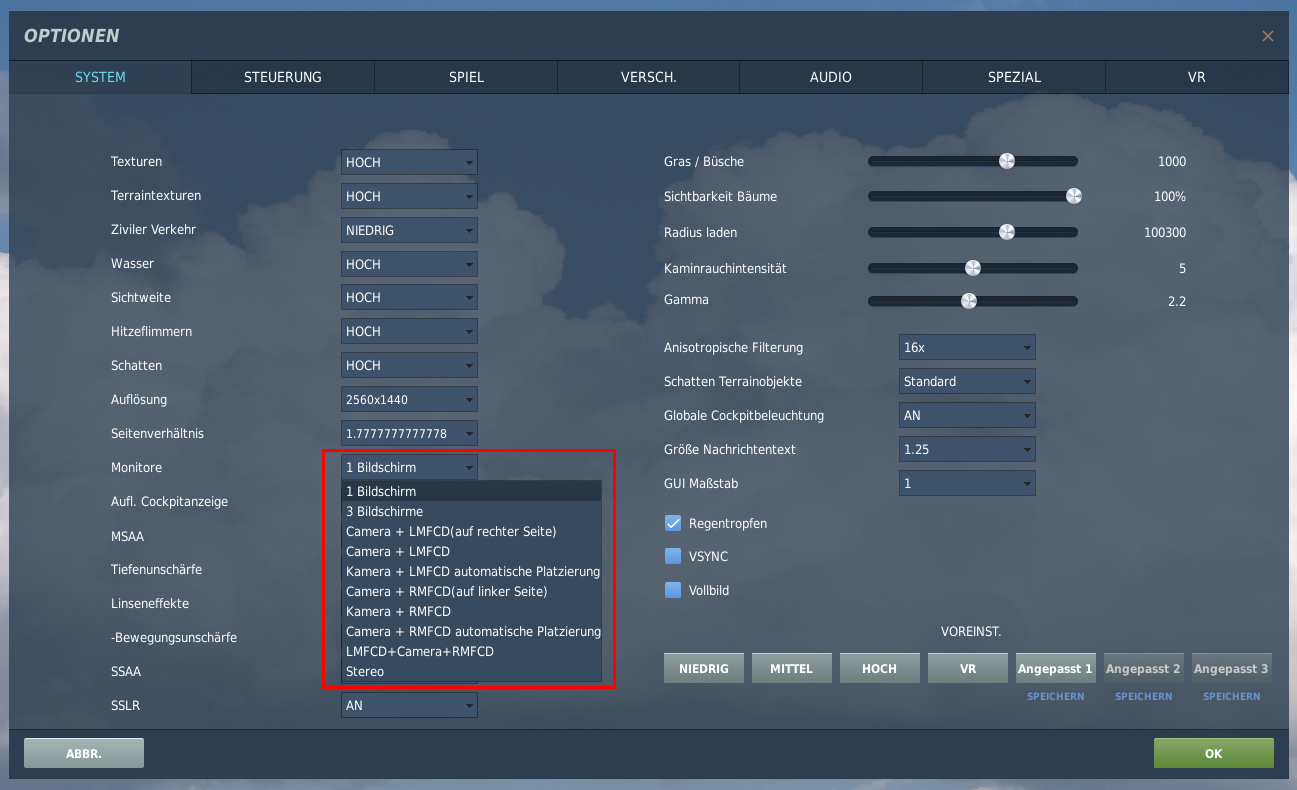
Task: Apply the HOCH preset button
Action: coord(880,668)
